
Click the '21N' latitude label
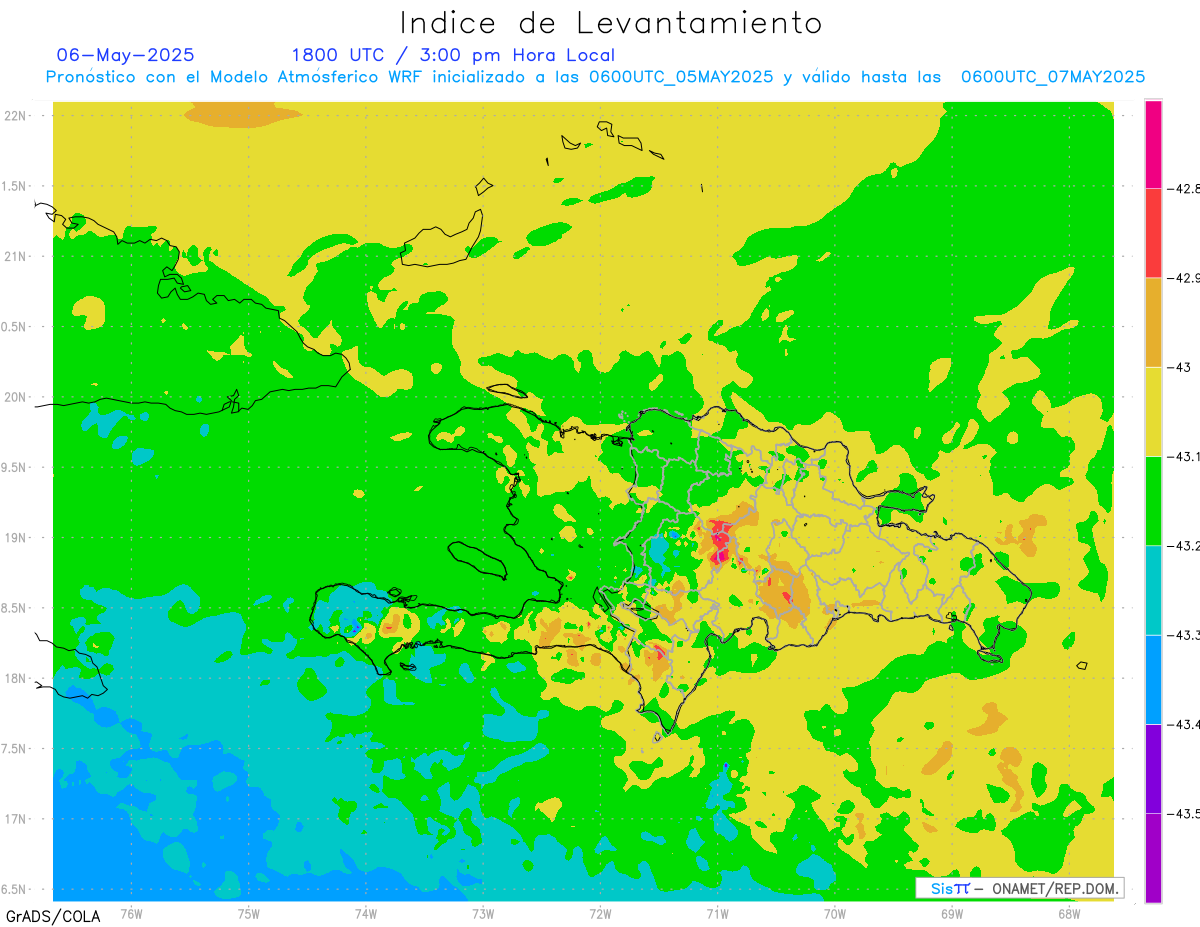(x=16, y=256)
